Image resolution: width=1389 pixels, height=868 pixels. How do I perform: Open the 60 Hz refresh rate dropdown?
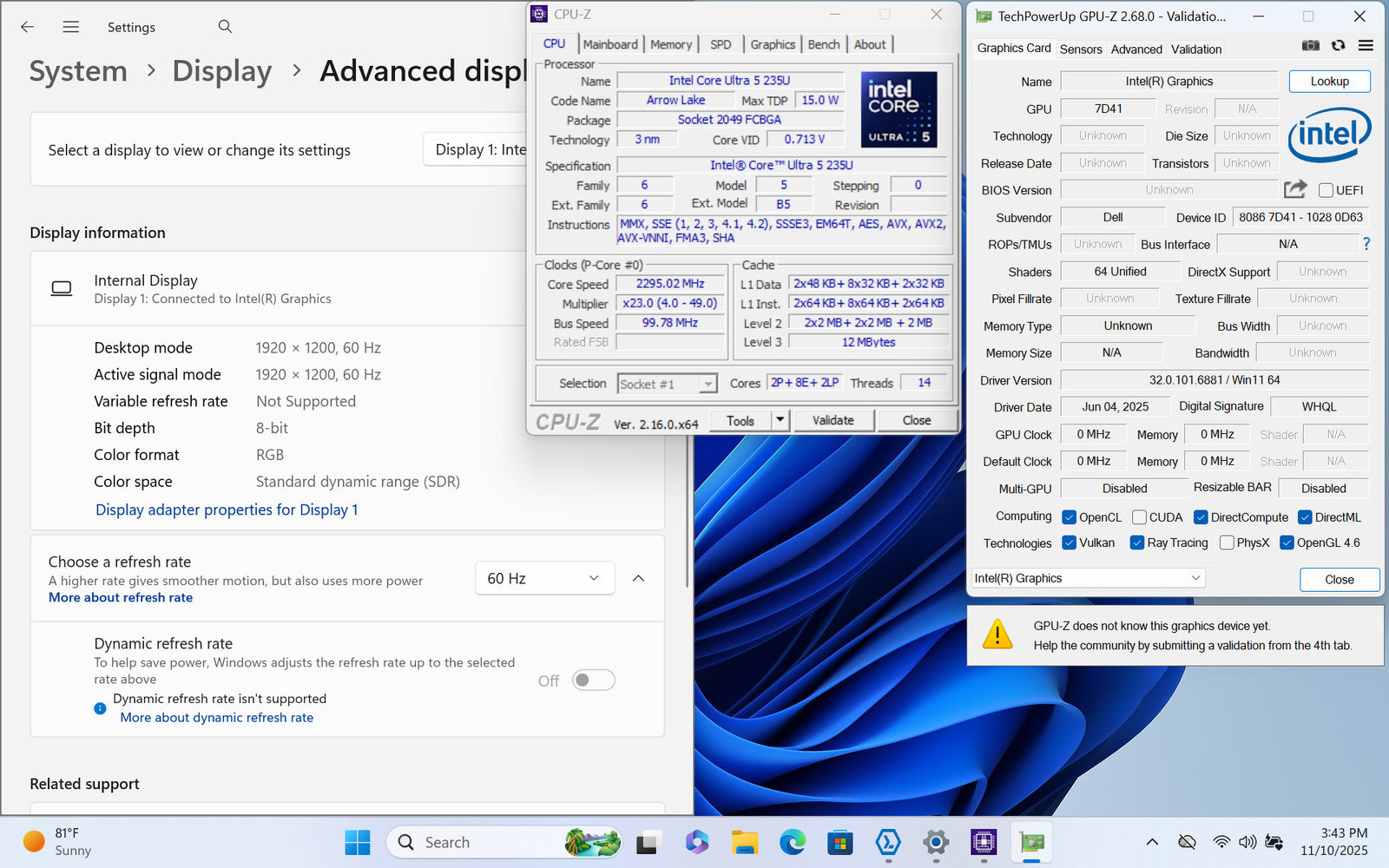coord(544,578)
